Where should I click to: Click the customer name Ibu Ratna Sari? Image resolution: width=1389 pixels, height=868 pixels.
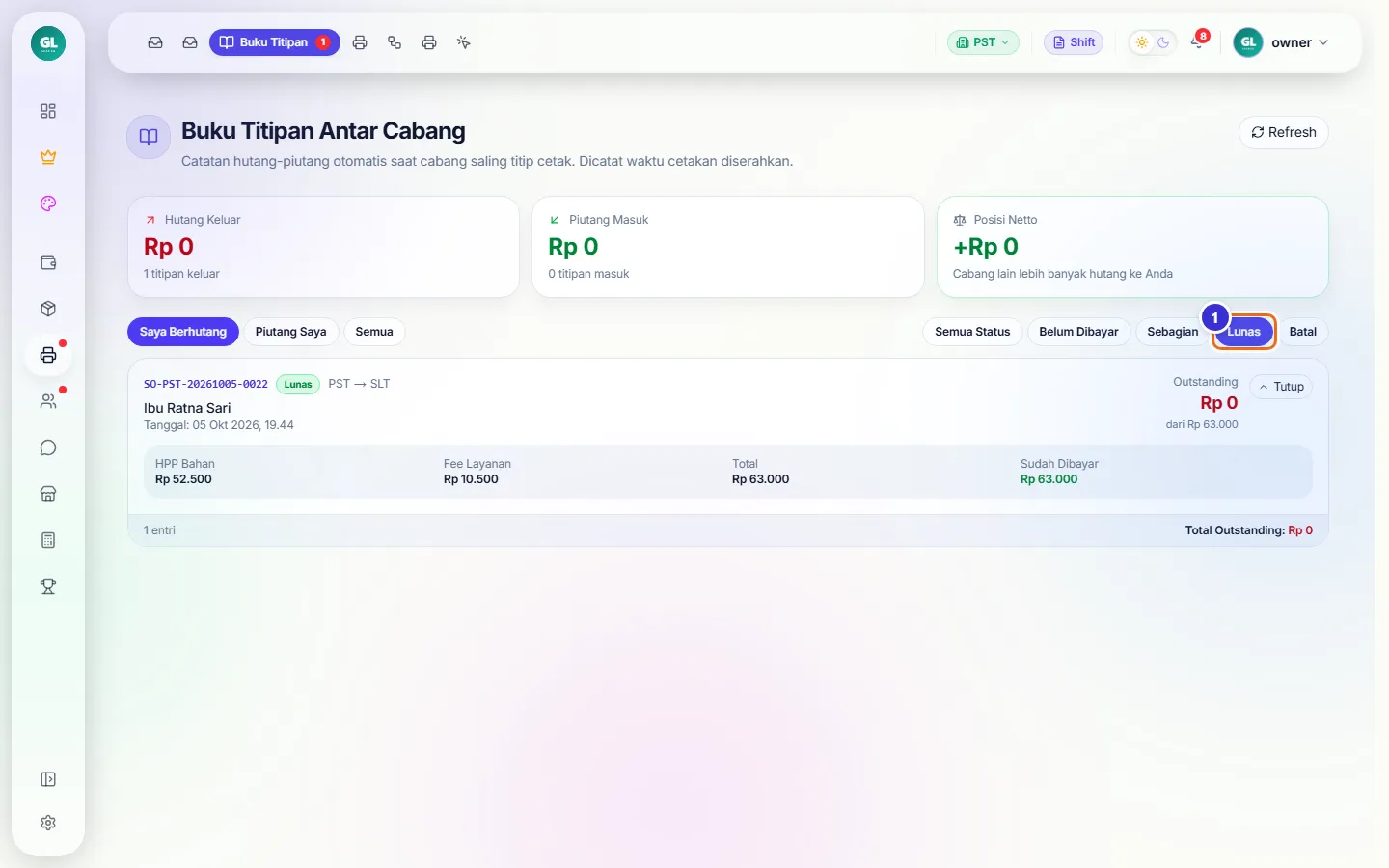click(x=187, y=408)
